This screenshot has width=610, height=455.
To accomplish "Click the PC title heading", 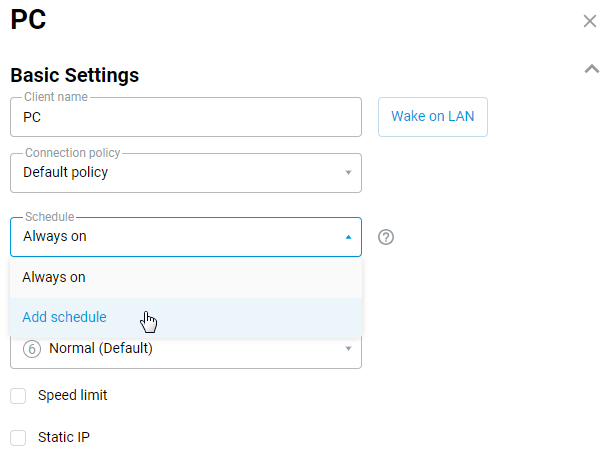I will 28,20.
